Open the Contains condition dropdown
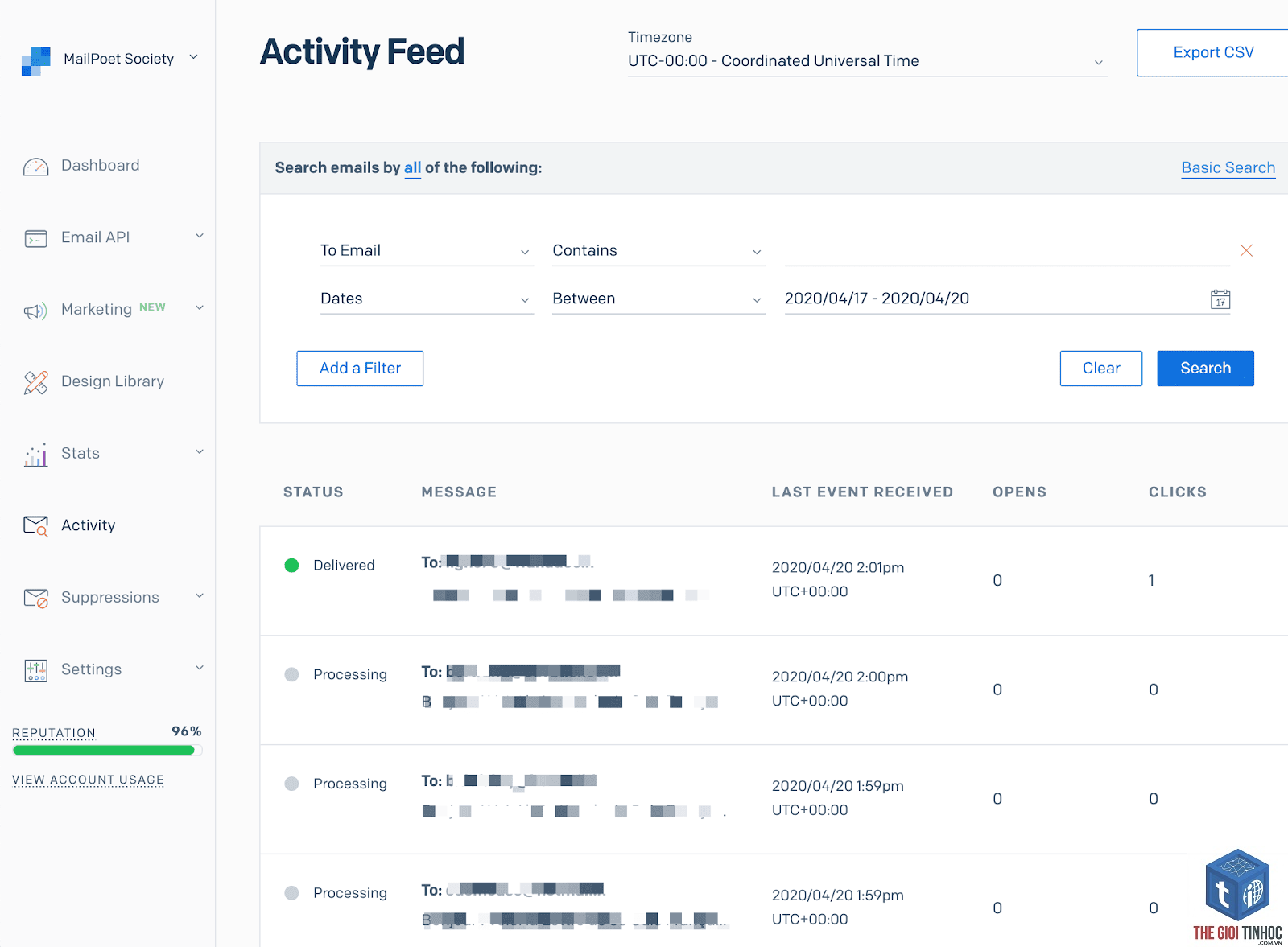The image size is (1288, 947). pyautogui.click(x=658, y=251)
